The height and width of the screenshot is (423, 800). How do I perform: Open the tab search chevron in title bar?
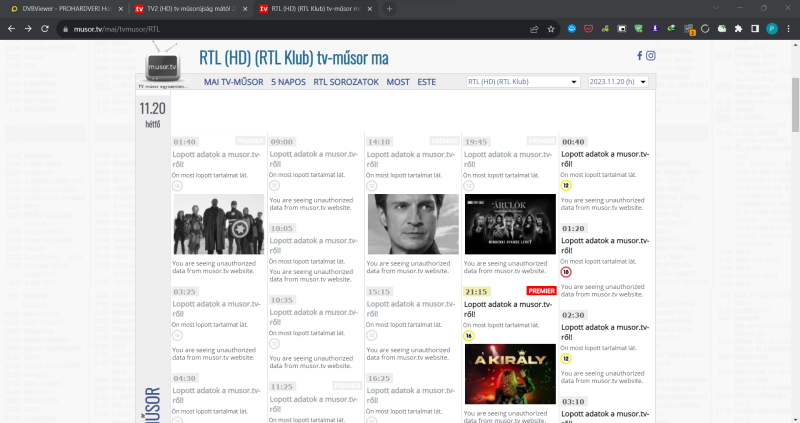click(716, 8)
